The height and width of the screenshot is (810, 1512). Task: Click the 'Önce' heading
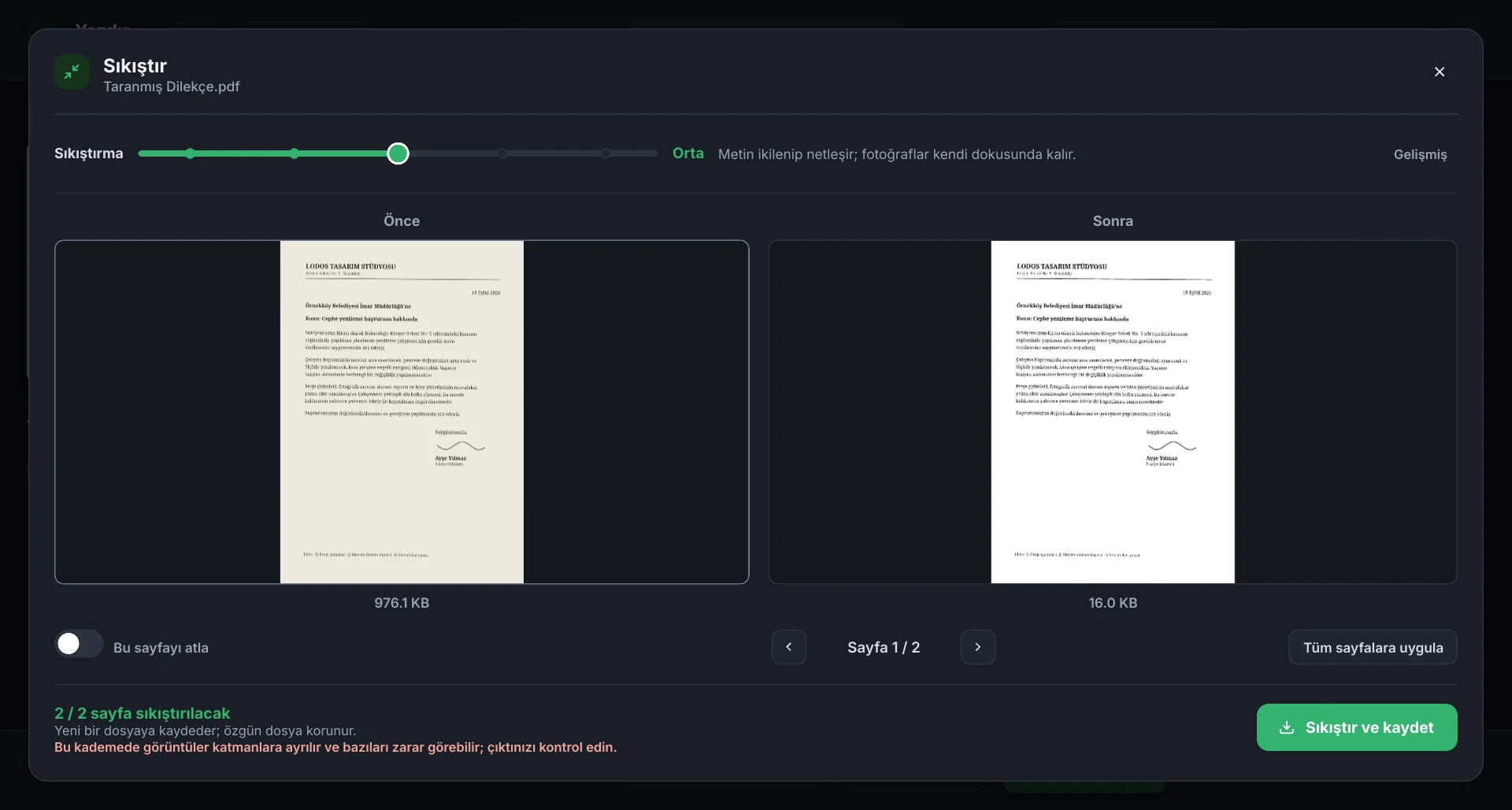pos(402,221)
